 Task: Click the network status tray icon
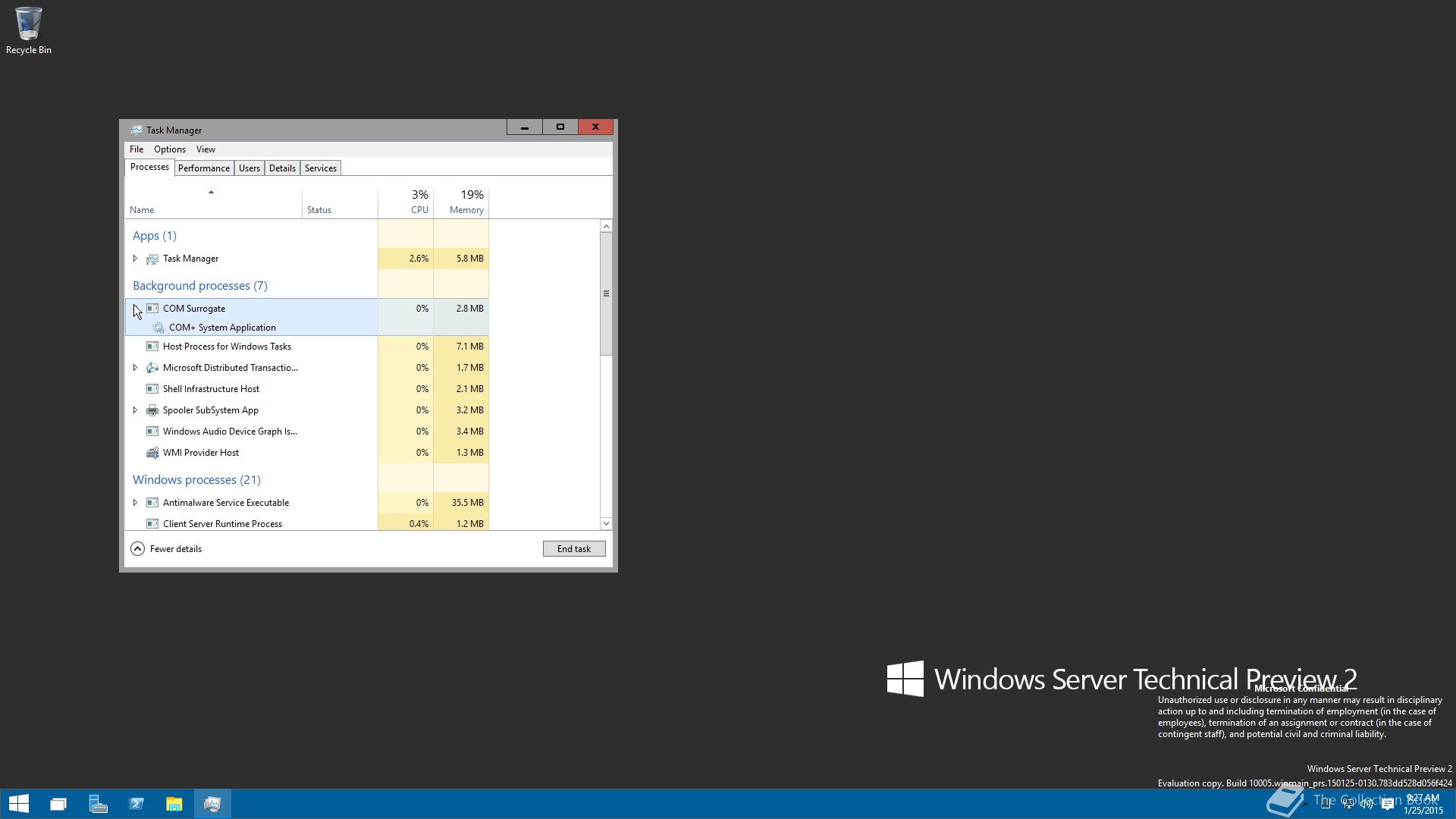pyautogui.click(x=1348, y=805)
